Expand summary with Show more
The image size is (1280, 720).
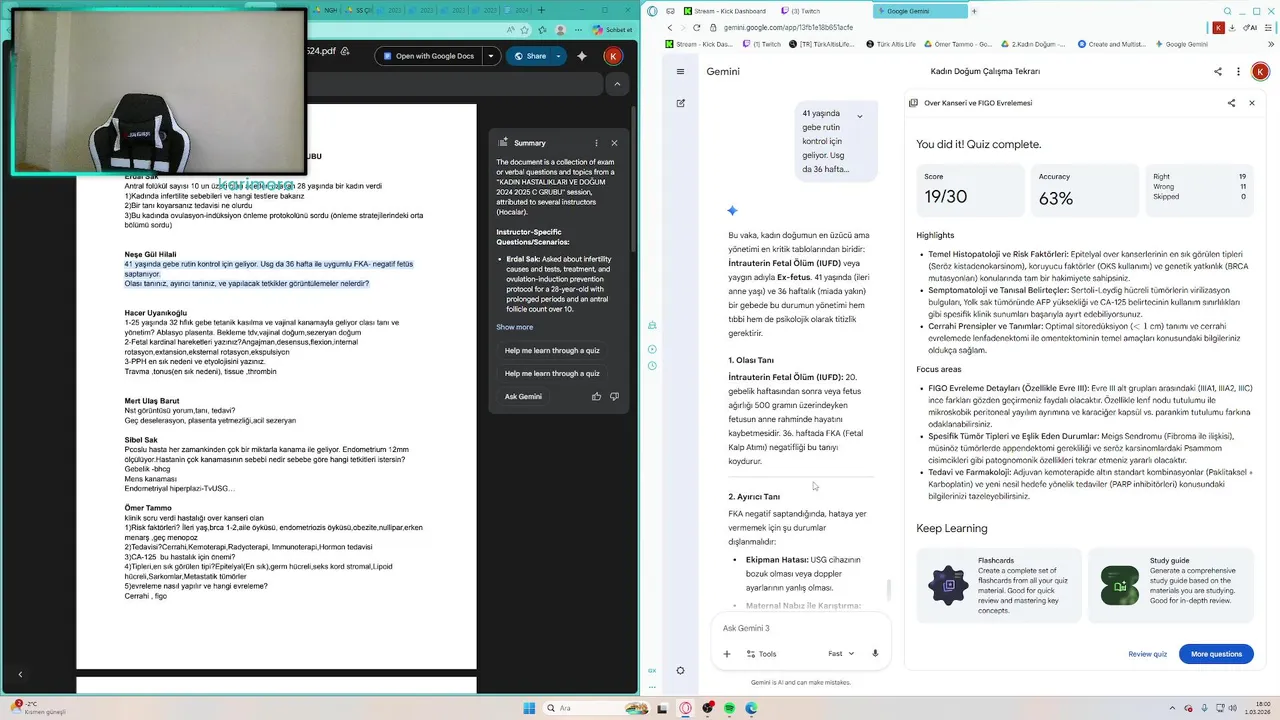pos(514,327)
